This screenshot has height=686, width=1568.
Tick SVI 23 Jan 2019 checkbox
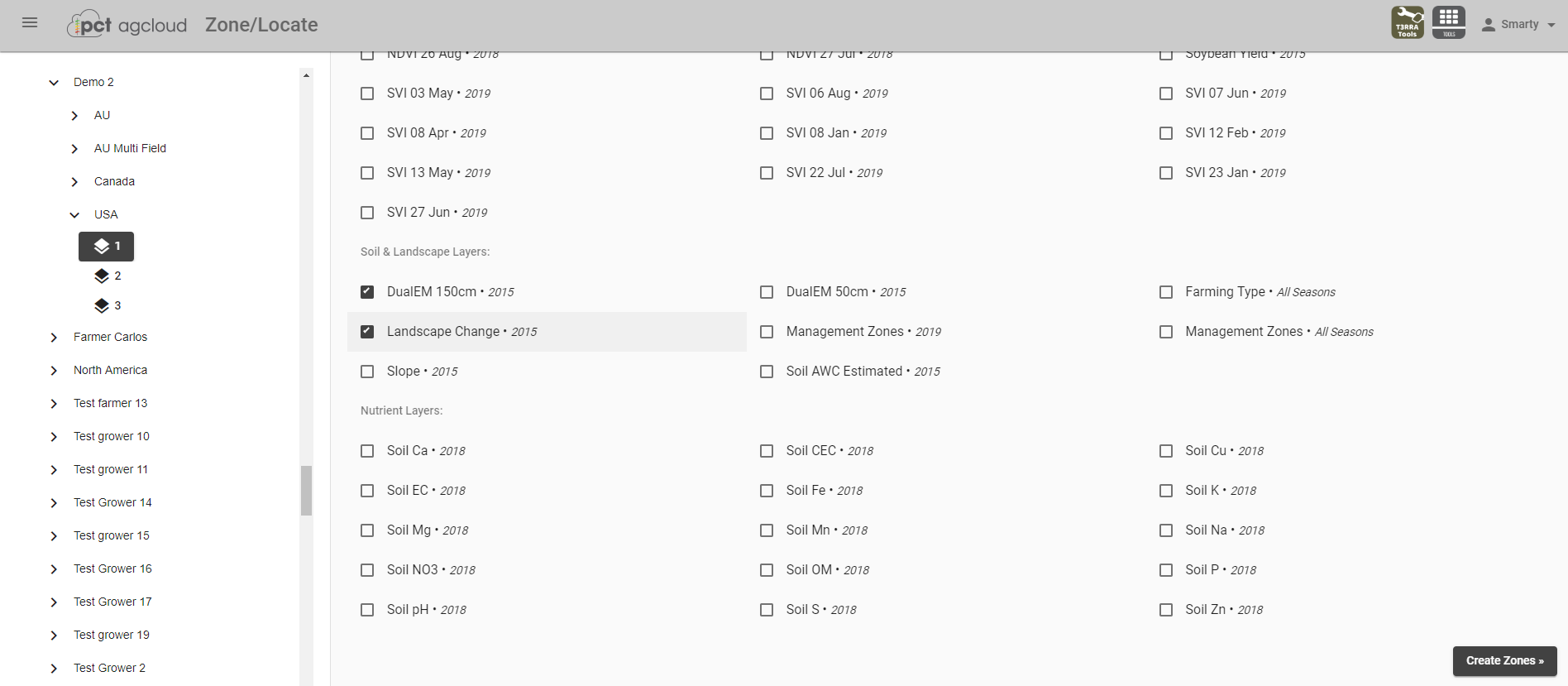tap(1166, 173)
